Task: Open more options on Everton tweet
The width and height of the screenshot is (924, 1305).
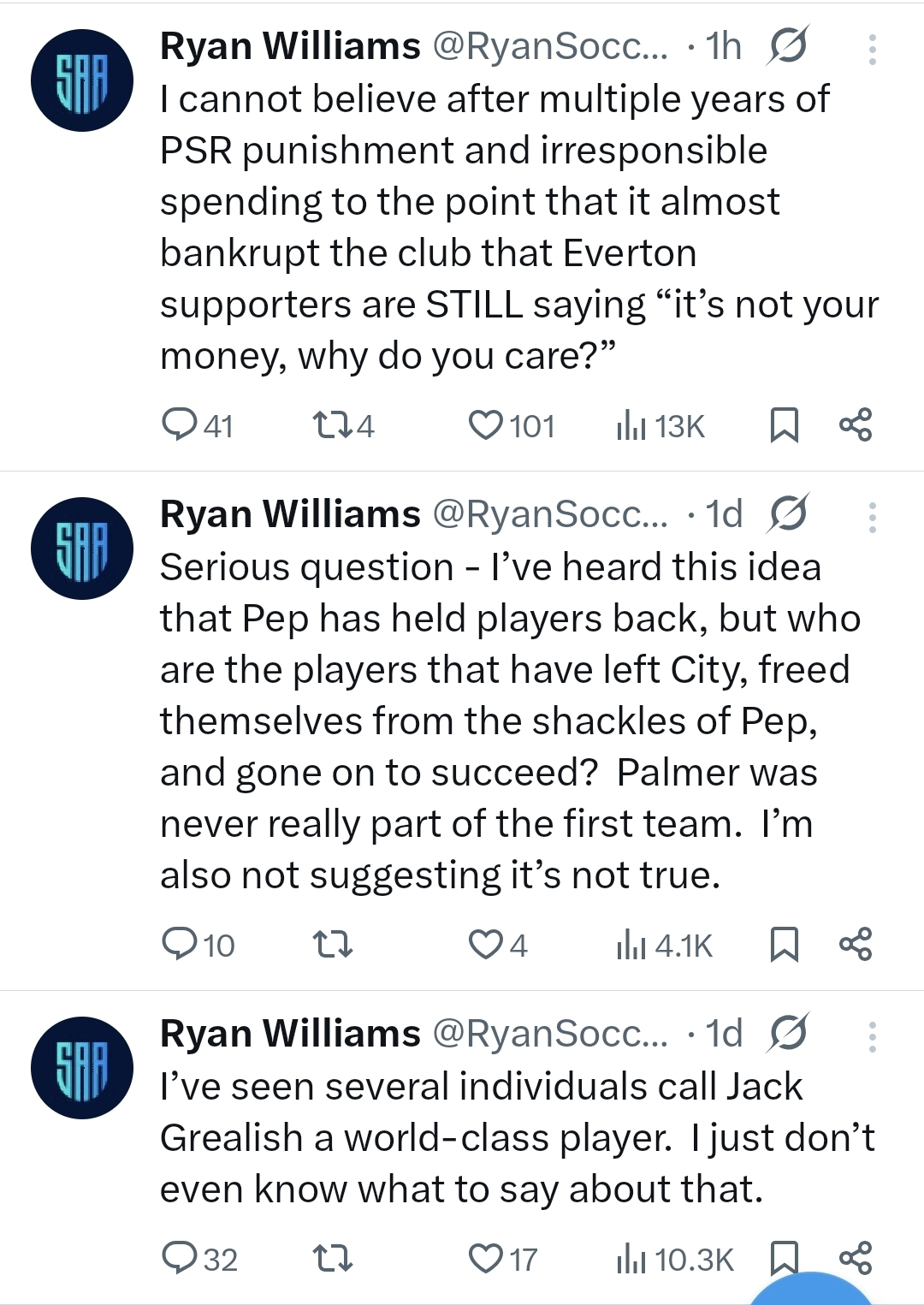Action: [x=872, y=50]
